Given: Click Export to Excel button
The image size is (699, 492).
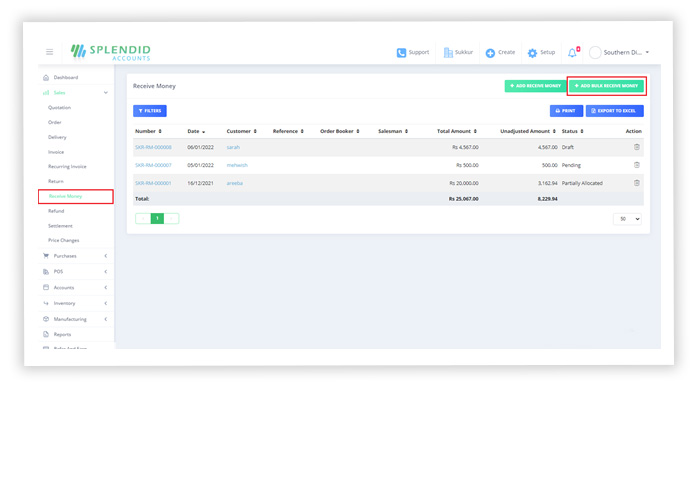Looking at the screenshot, I should point(614,111).
